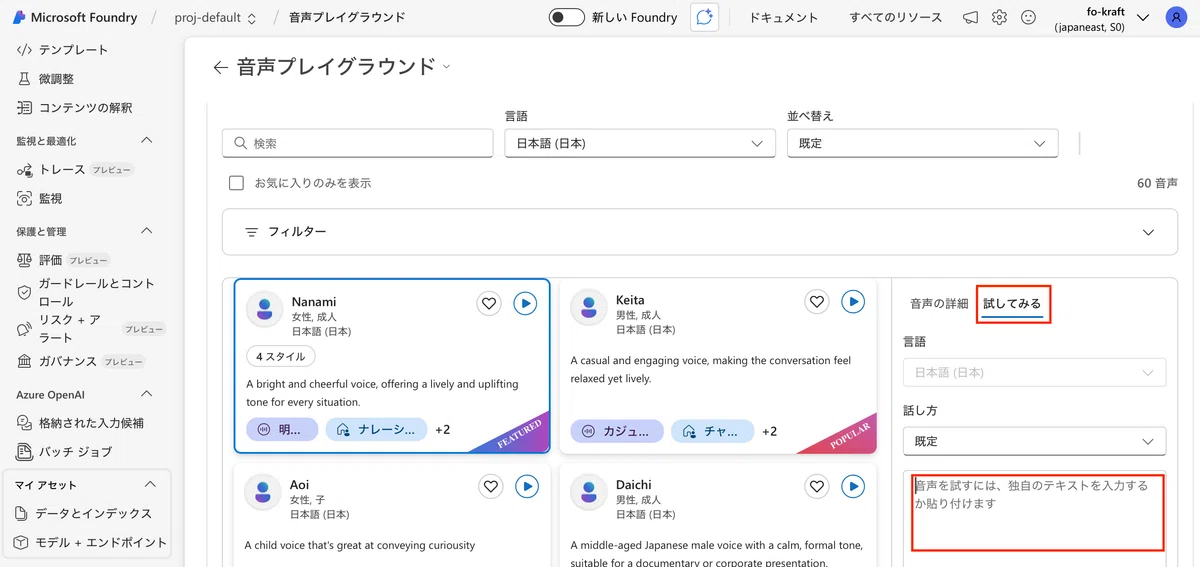Select Nanami's ナレーシ... style chip
The image size is (1200, 567).
[x=377, y=429]
